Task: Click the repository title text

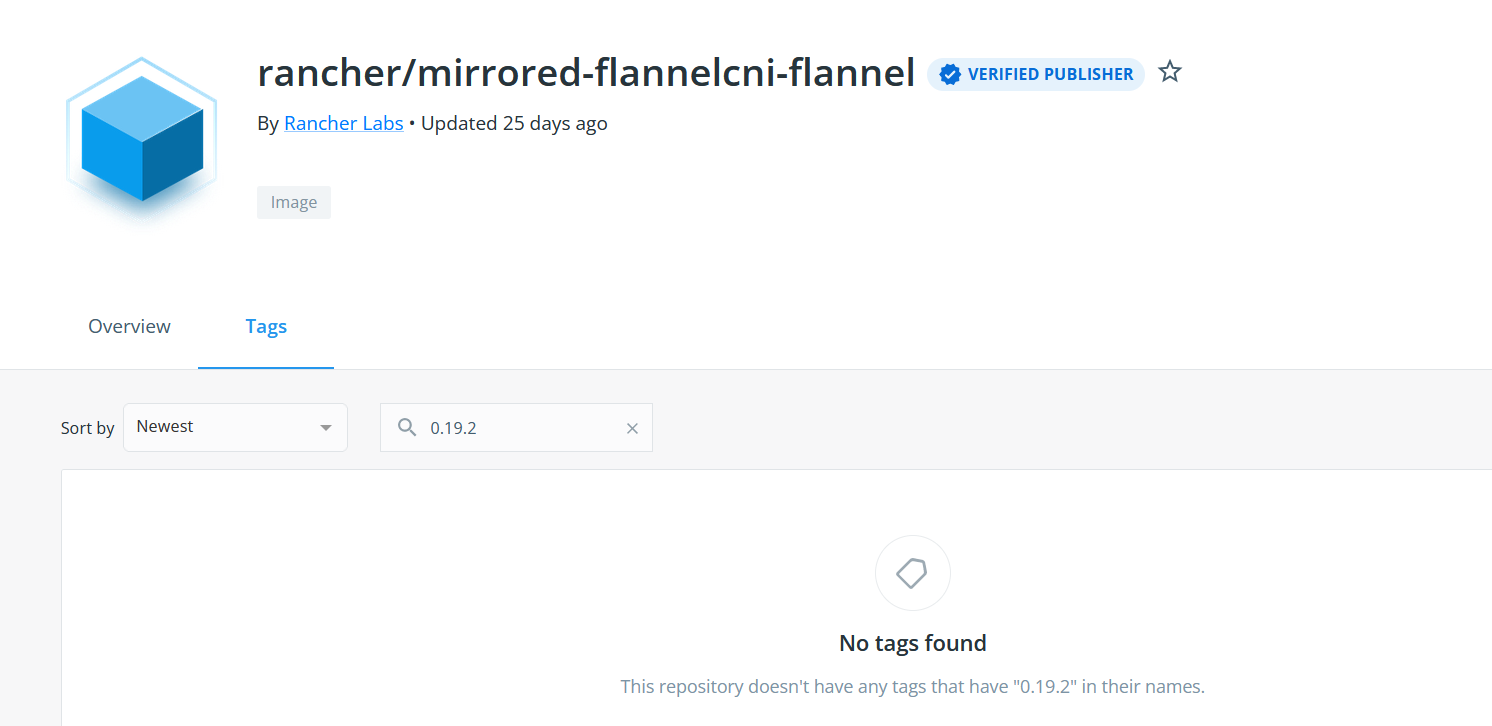Action: 586,72
